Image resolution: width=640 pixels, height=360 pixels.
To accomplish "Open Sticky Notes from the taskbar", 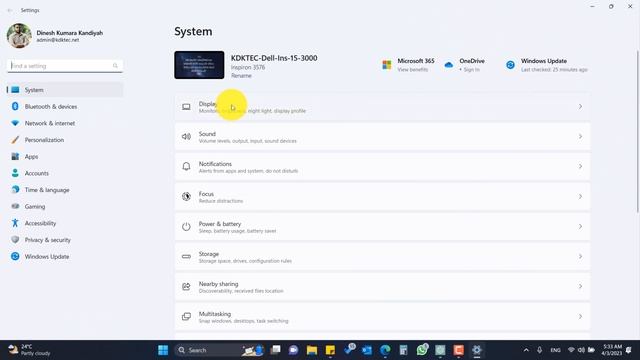I will [x=330, y=350].
